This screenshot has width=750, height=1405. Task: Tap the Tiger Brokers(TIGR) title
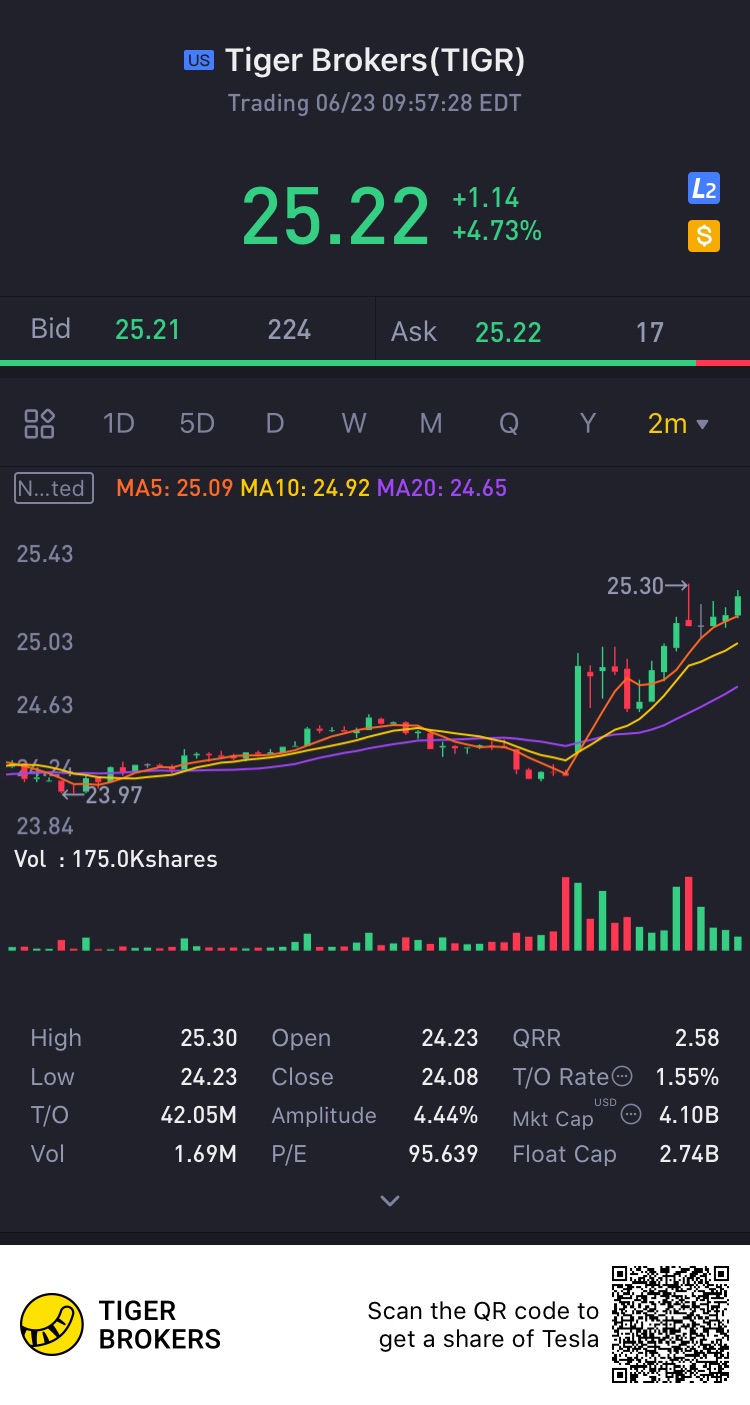coord(375,60)
